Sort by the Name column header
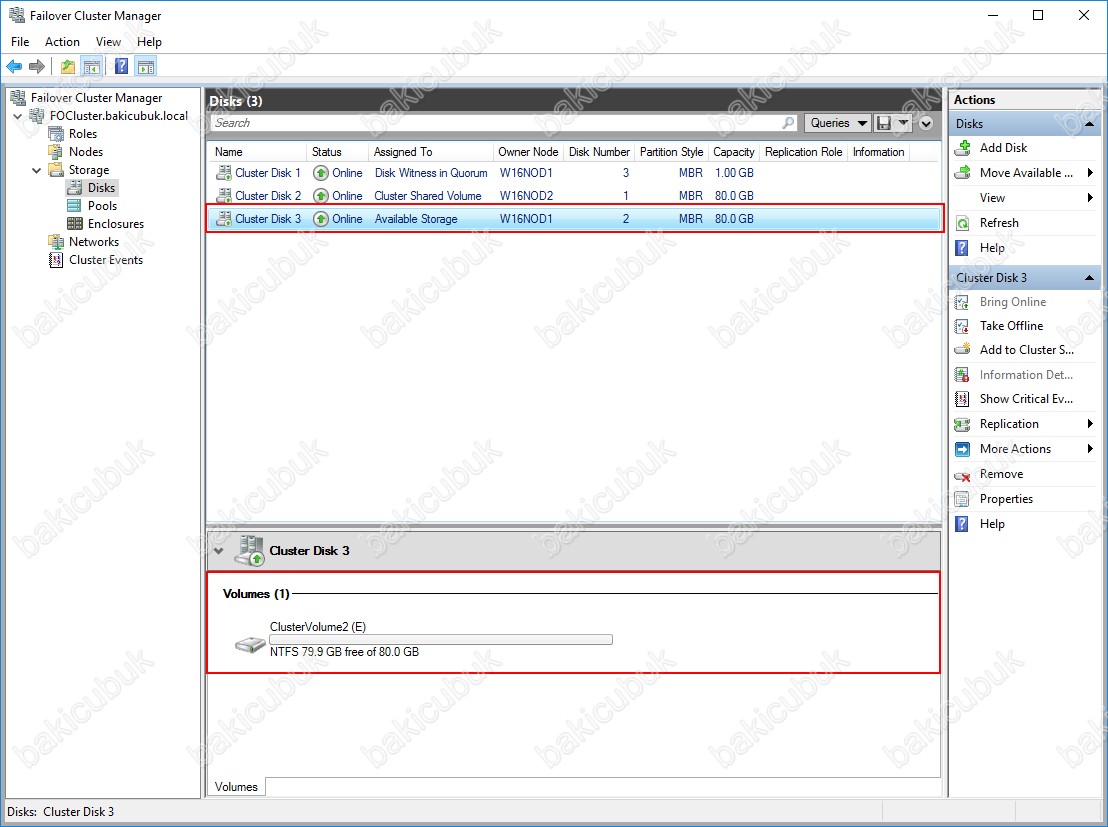1108x827 pixels. pos(257,152)
